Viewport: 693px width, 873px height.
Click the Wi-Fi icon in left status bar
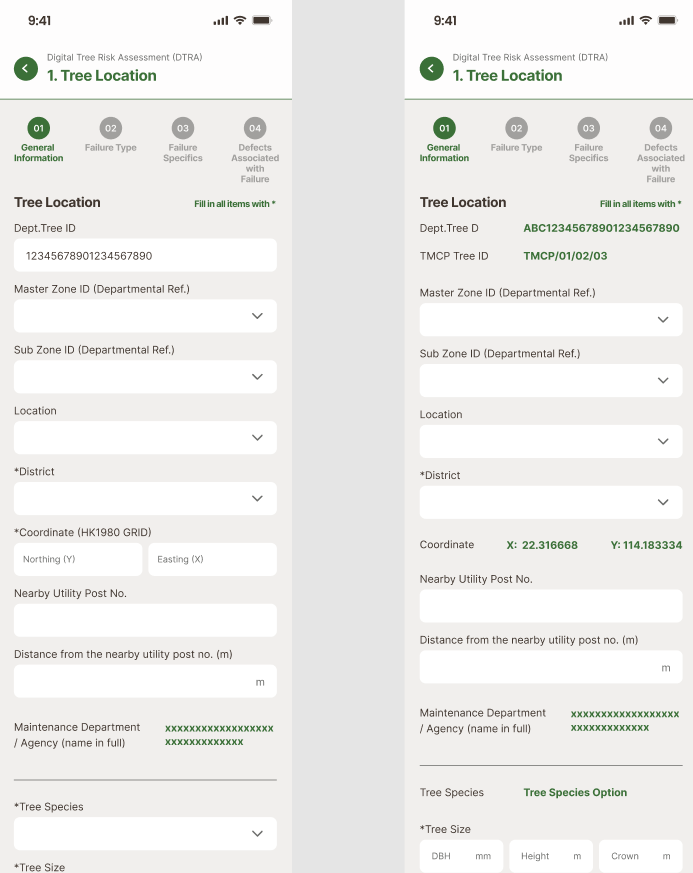tap(240, 20)
